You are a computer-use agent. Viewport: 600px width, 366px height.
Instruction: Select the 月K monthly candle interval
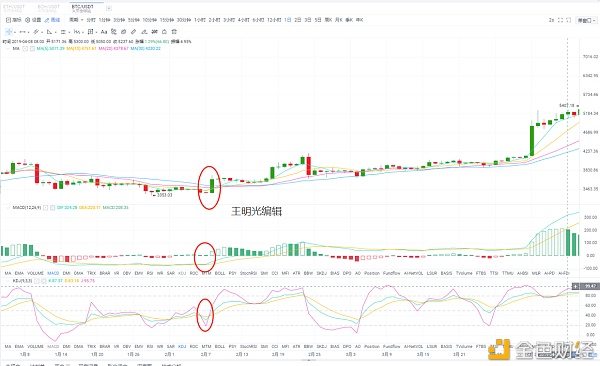(339, 20)
